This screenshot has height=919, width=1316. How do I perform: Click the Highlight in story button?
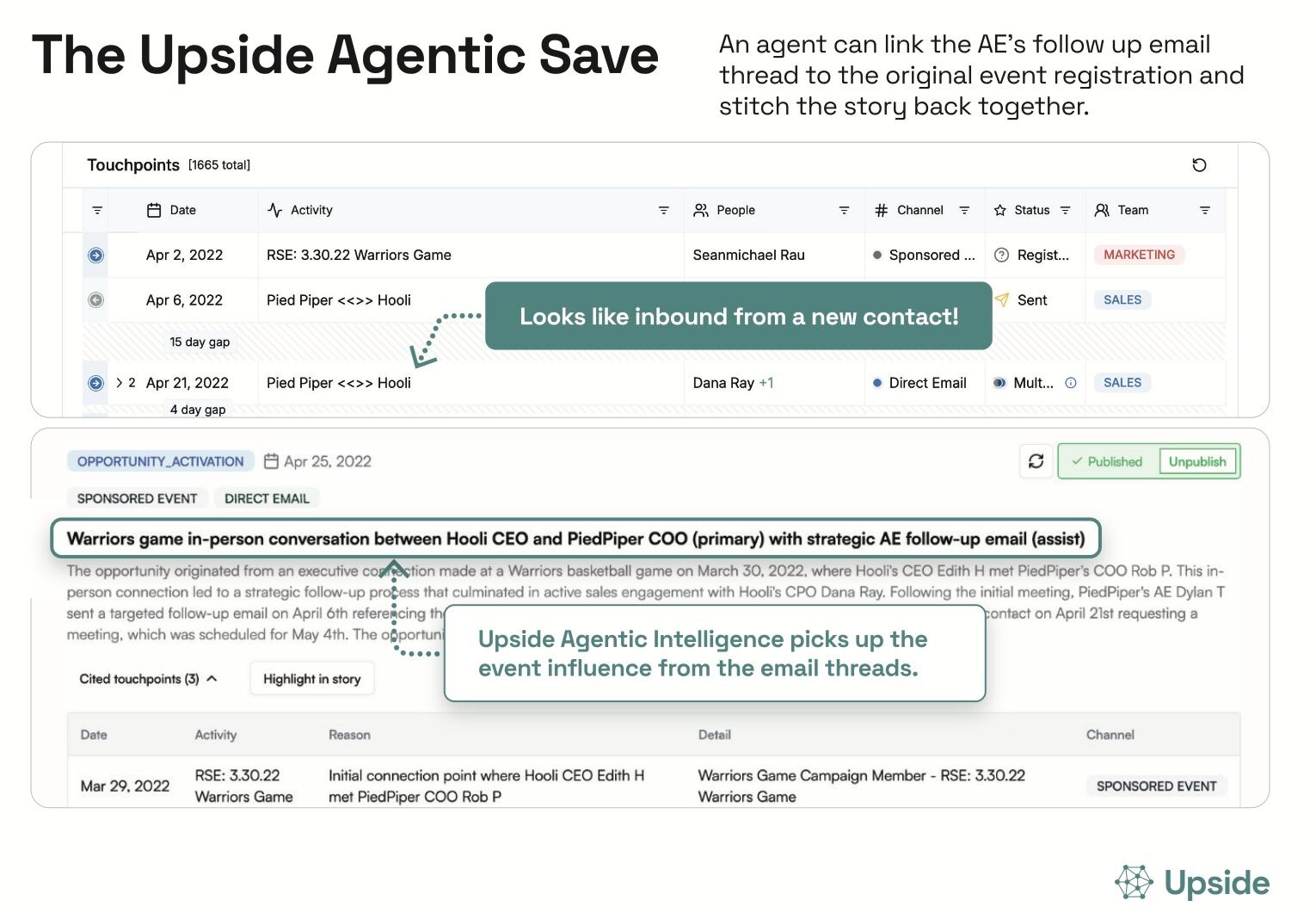pyautogui.click(x=311, y=679)
